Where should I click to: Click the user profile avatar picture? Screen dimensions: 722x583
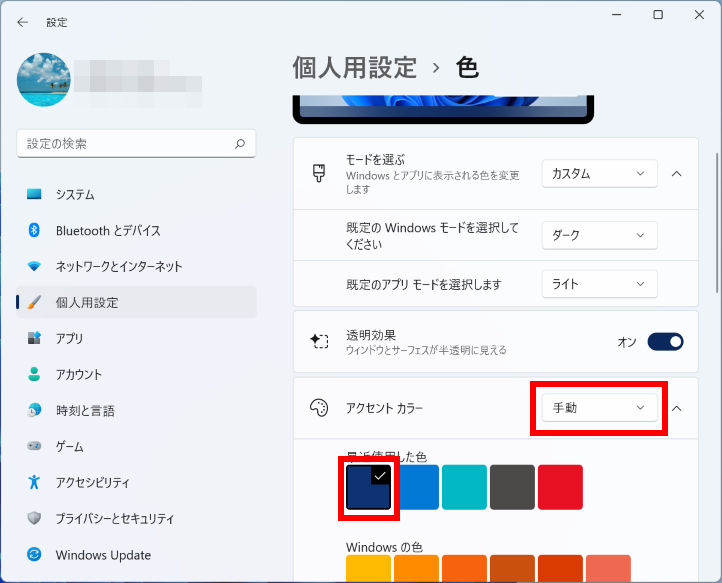click(44, 80)
